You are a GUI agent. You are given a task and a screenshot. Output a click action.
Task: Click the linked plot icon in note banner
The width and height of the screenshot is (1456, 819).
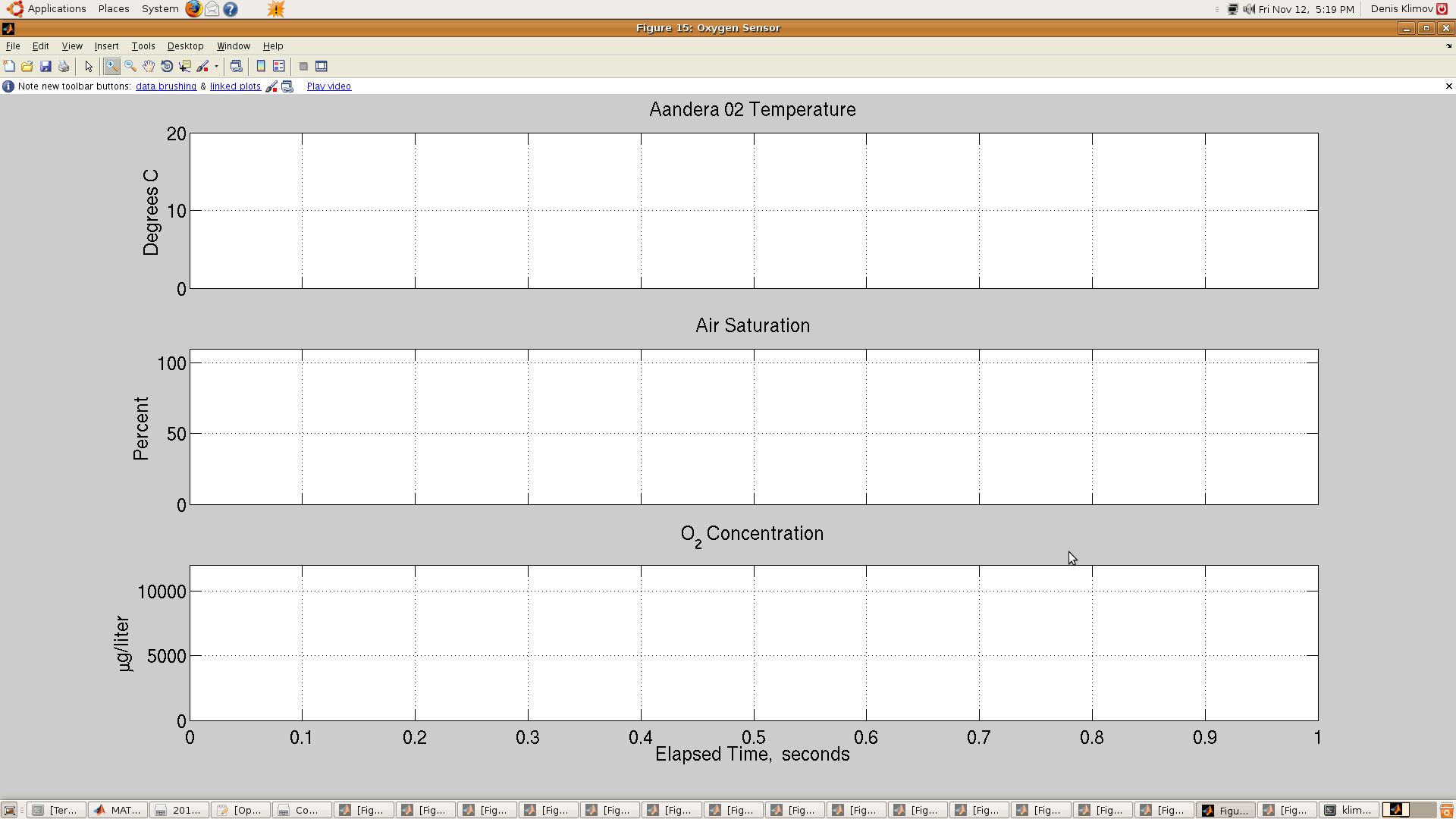pos(287,86)
